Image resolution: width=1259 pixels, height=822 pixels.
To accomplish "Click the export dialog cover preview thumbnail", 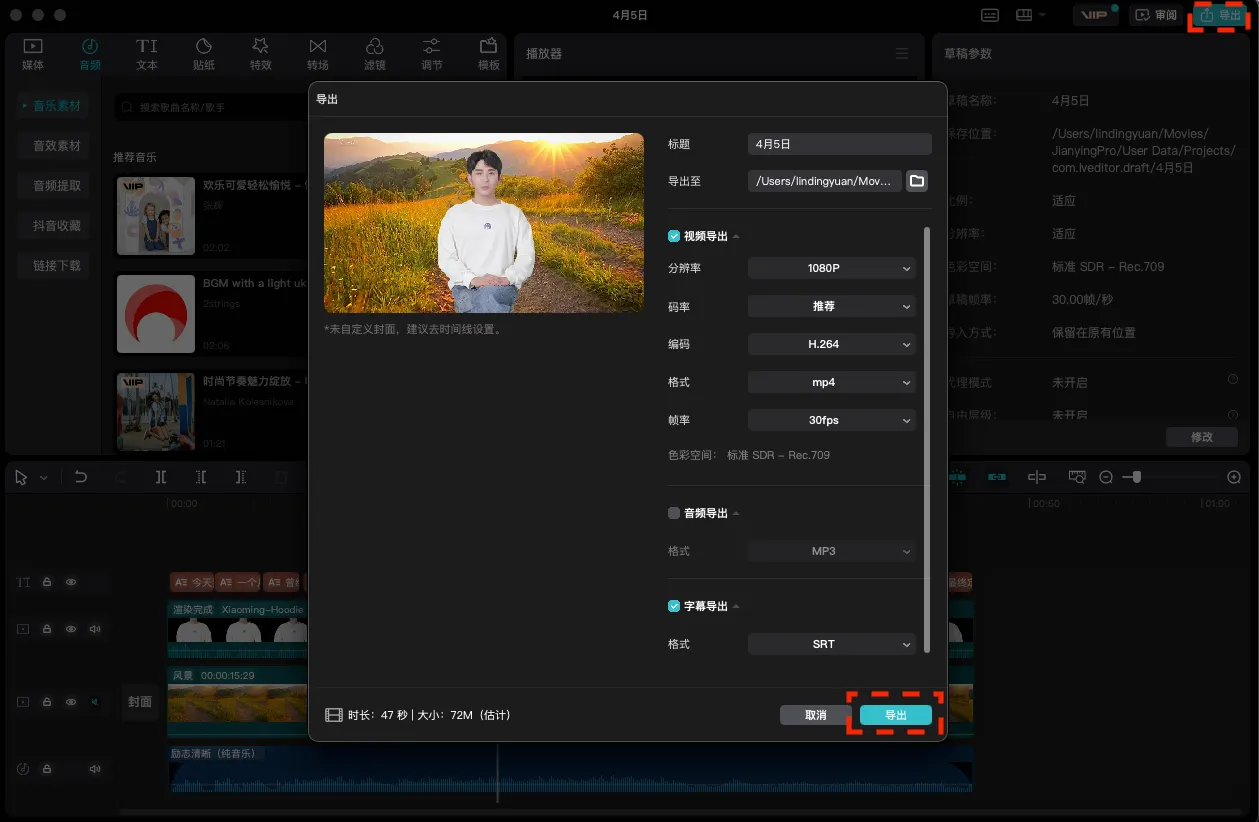I will click(484, 223).
